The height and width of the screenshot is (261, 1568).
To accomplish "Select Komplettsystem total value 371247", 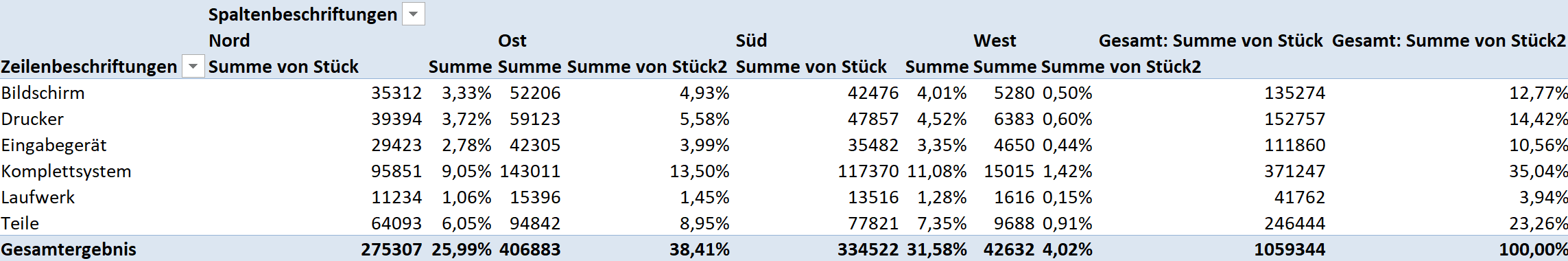I will pos(1294,171).
